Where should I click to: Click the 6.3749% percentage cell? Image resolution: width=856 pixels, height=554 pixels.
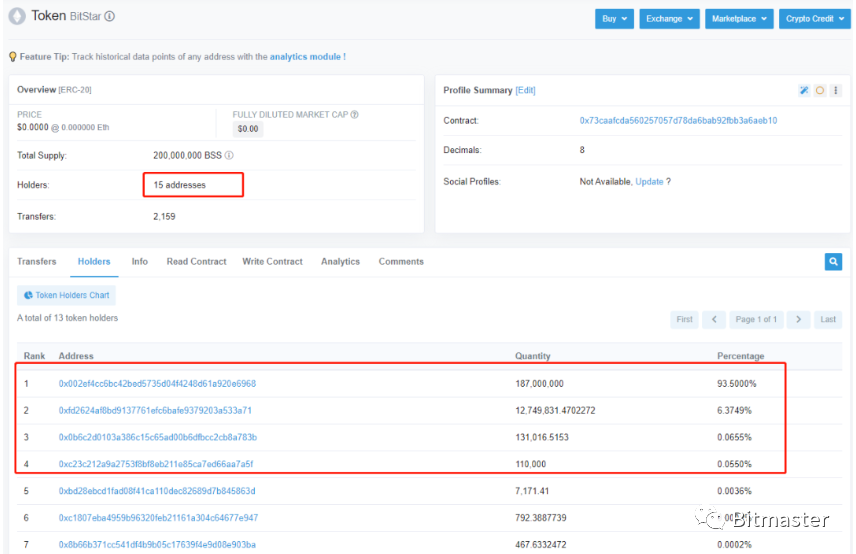pos(734,410)
